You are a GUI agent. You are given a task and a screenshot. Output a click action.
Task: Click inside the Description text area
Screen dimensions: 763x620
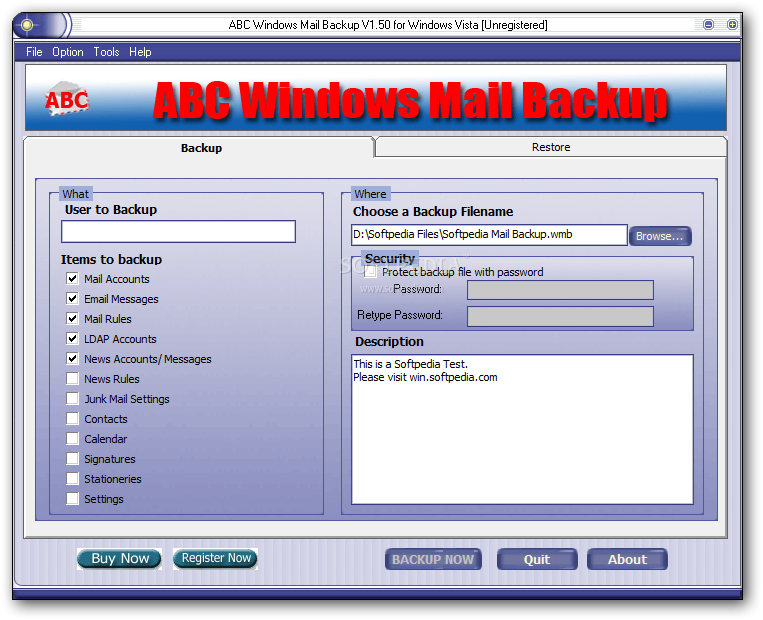coord(522,429)
